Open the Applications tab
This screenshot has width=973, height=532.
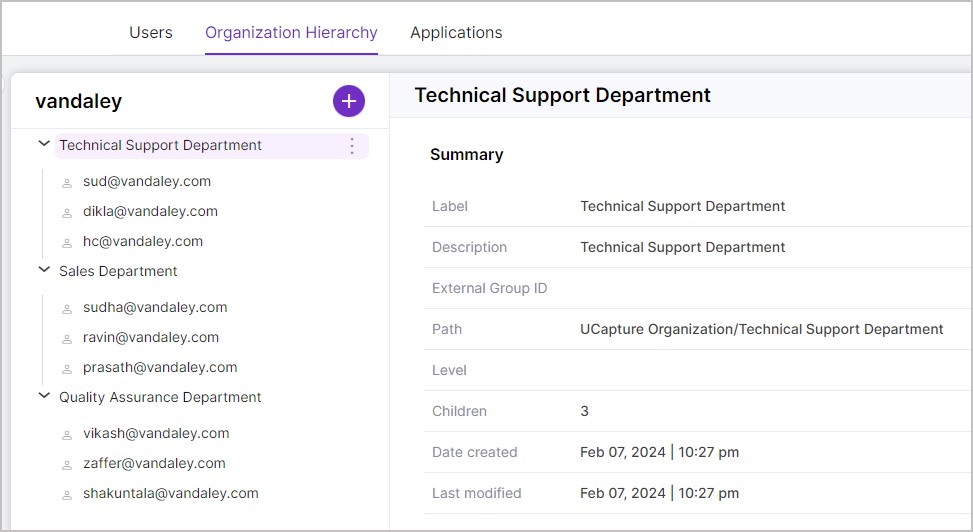[x=456, y=32]
